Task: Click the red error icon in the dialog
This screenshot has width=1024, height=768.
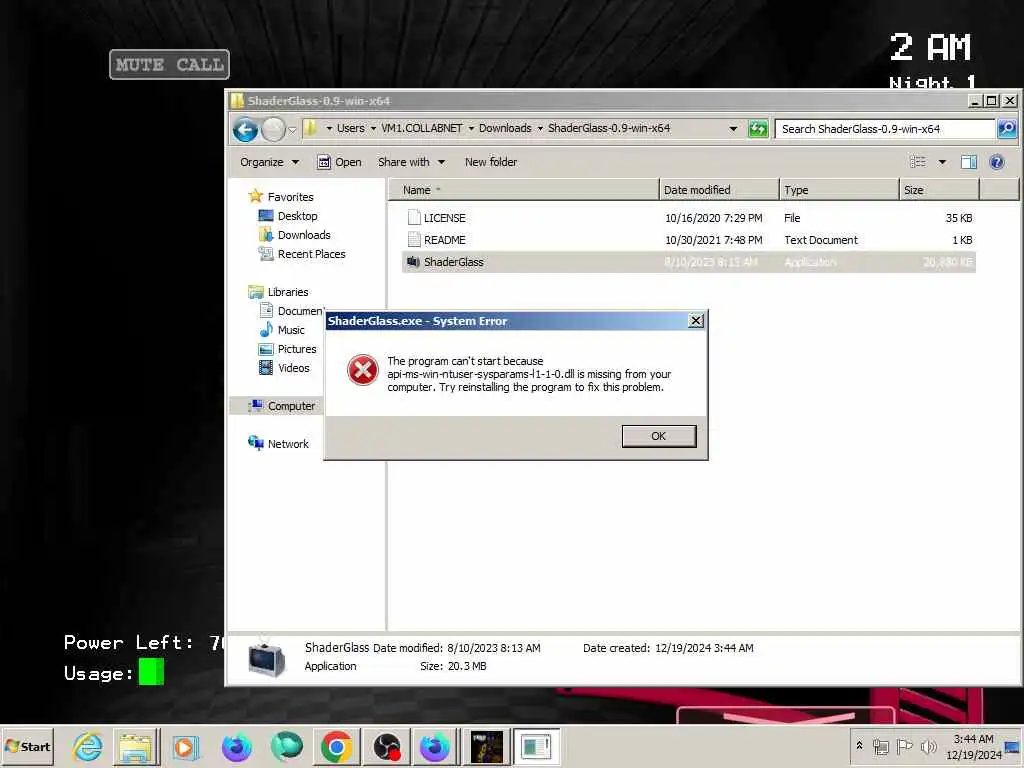Action: point(362,370)
